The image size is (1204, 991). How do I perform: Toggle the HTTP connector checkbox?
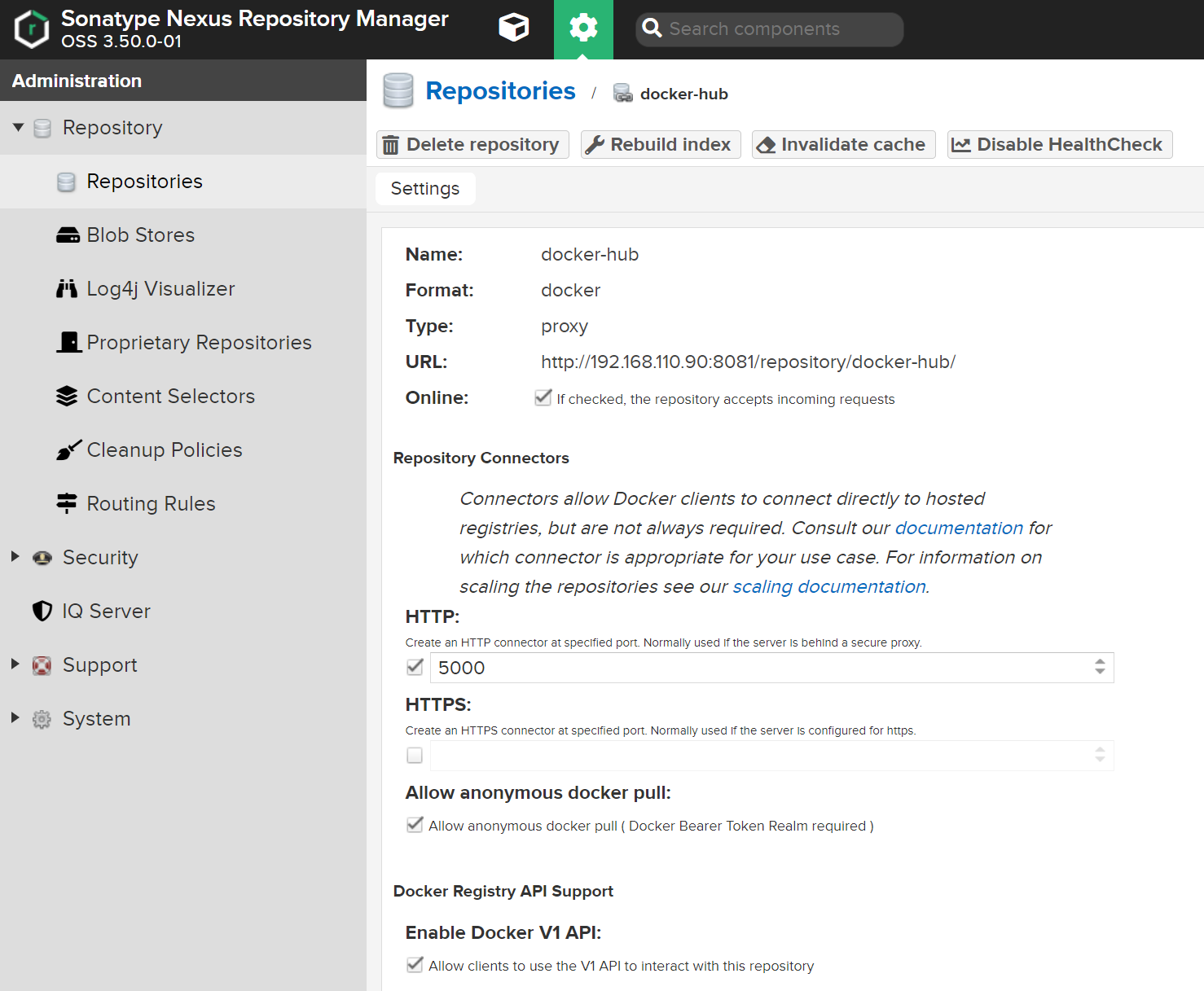pos(415,668)
